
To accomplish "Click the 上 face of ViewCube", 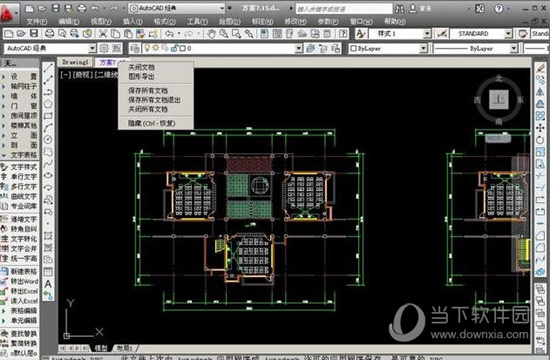I will 499,99.
